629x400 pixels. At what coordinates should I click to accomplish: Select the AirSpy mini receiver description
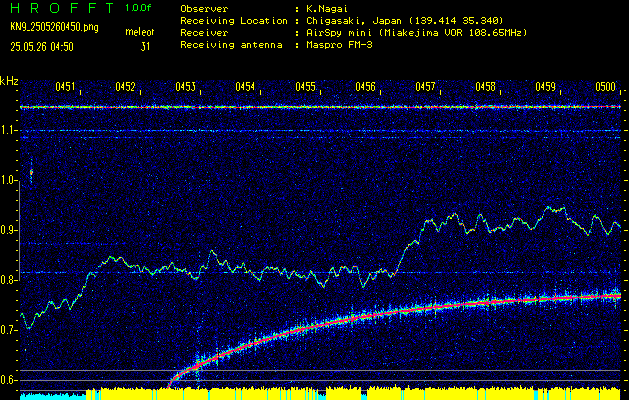(416, 32)
